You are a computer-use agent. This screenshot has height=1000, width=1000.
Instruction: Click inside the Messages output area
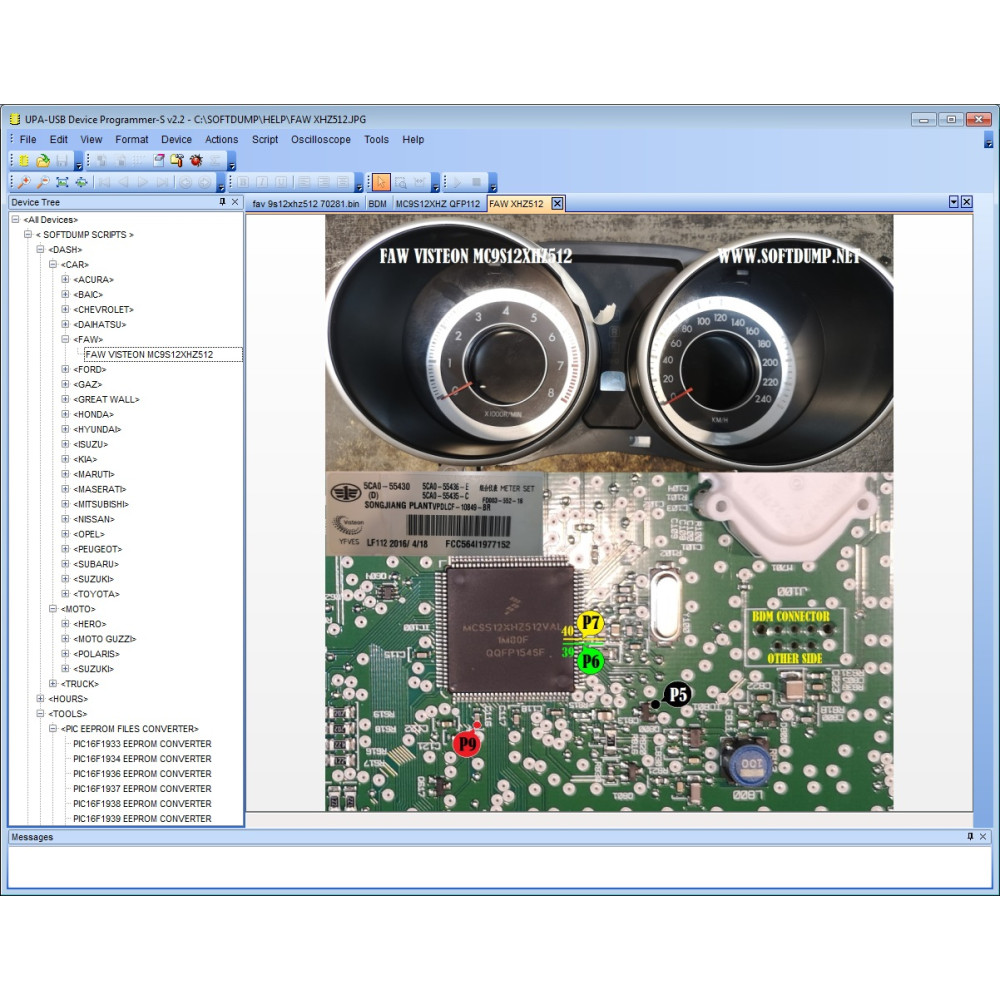[499, 866]
